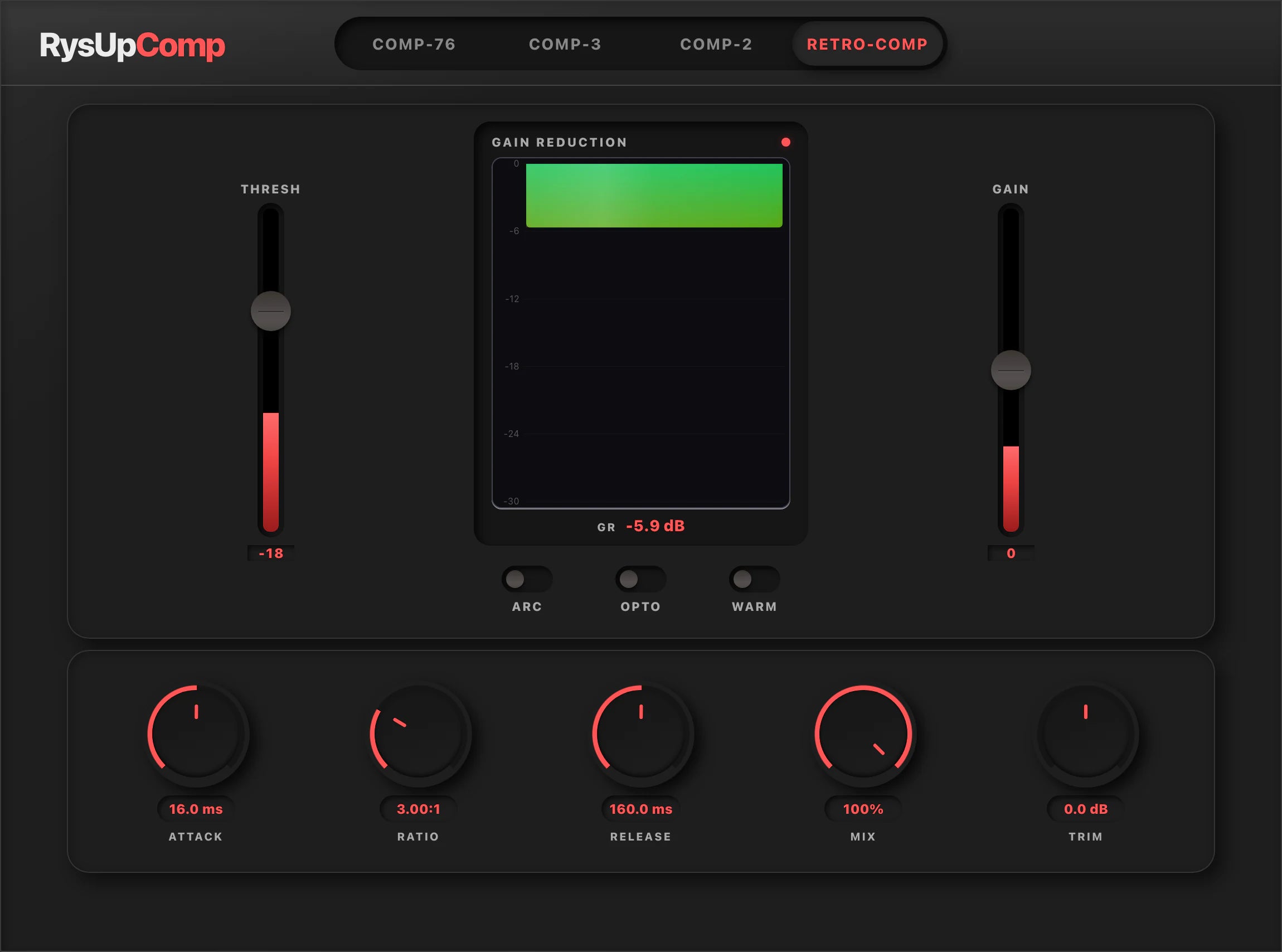
Task: Click the green gain reduction meter bar
Action: [x=654, y=195]
